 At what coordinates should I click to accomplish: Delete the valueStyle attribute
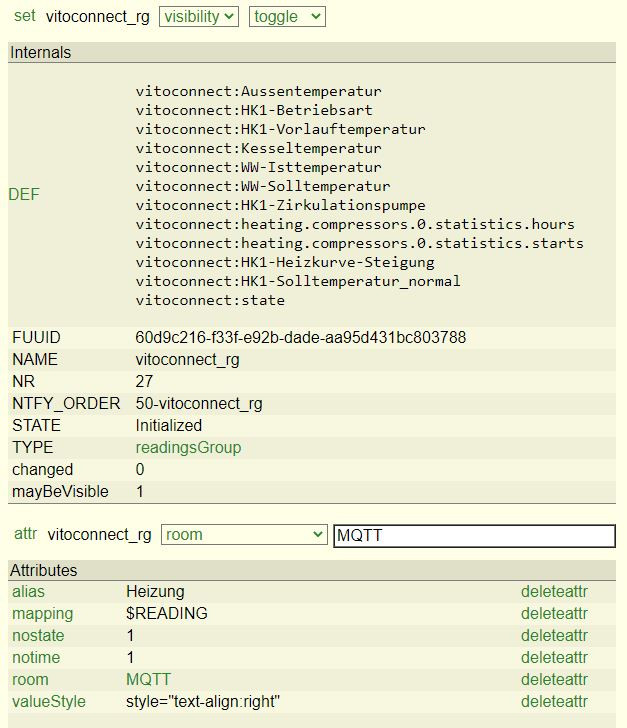pyautogui.click(x=554, y=701)
